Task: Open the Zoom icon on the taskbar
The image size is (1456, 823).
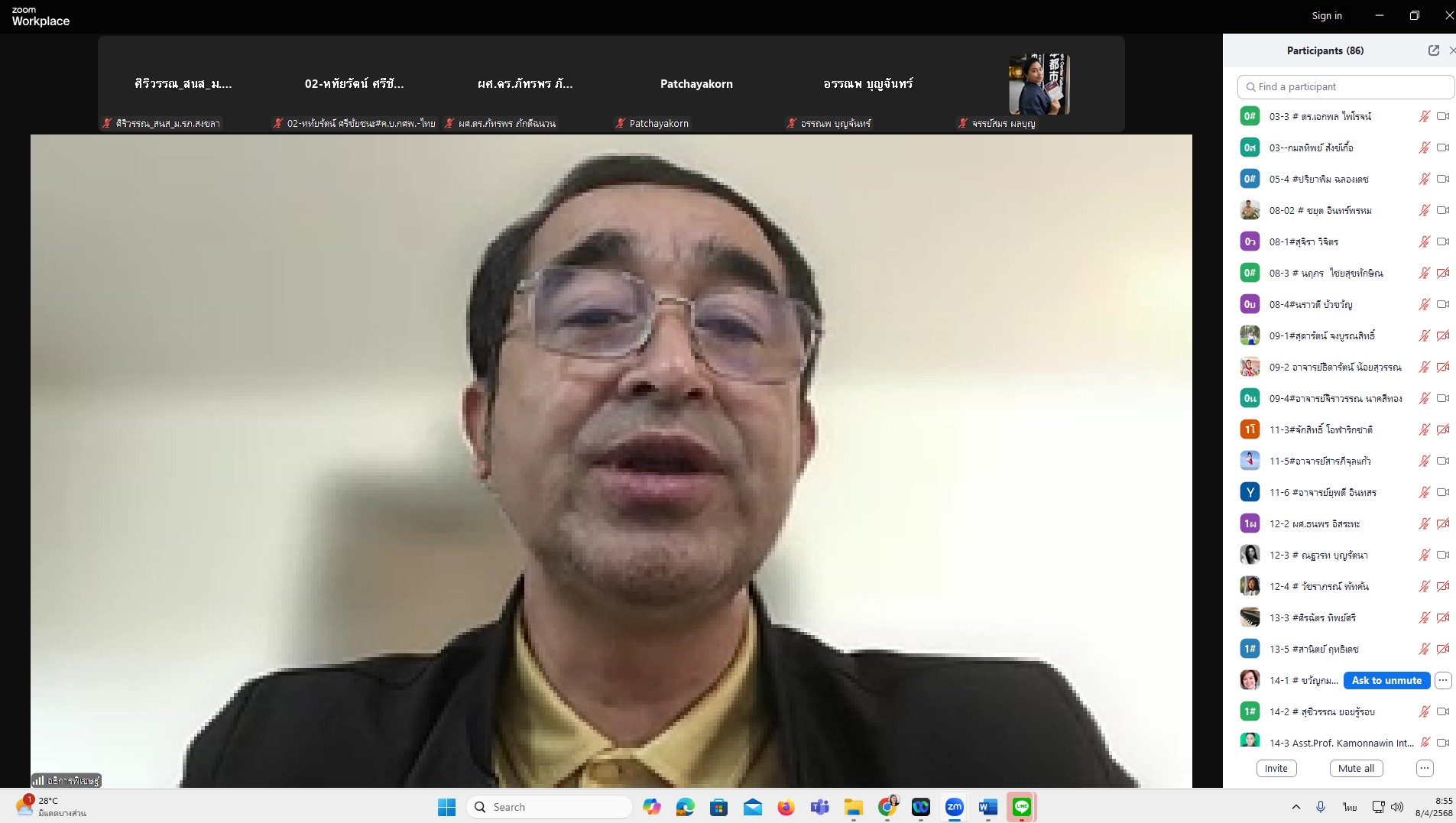Action: [954, 807]
